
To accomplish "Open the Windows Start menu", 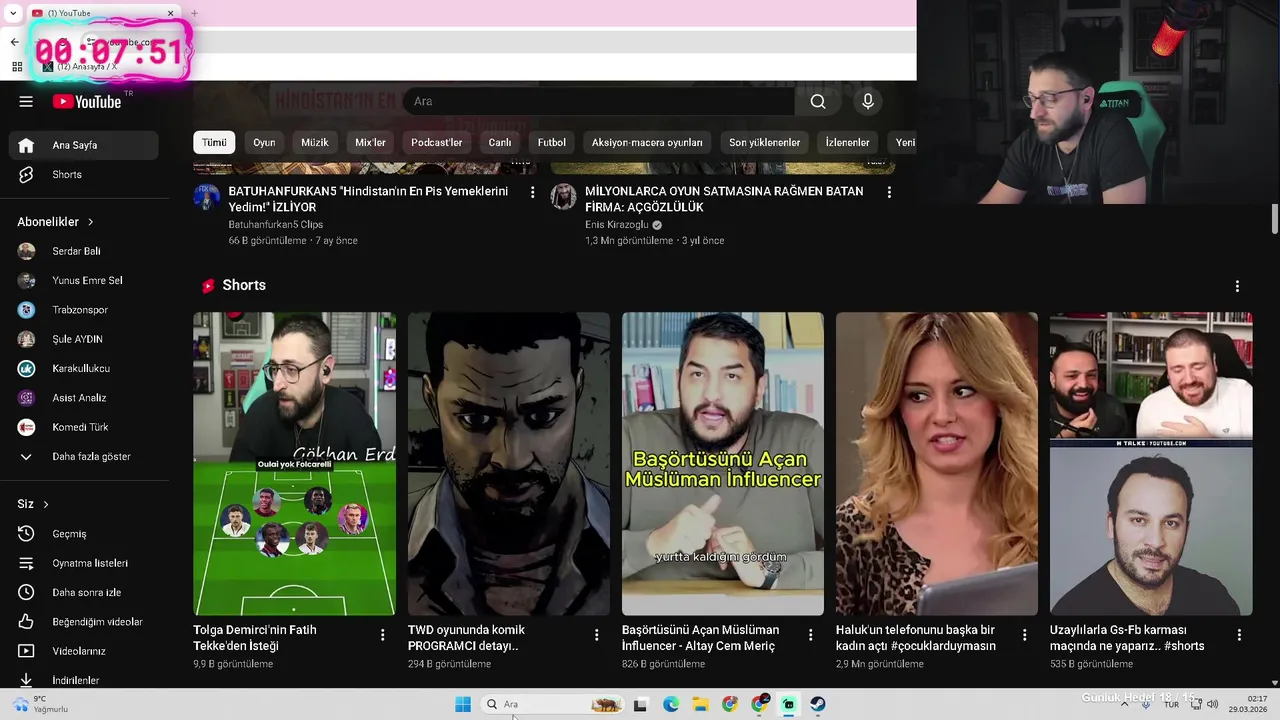I will tap(463, 704).
